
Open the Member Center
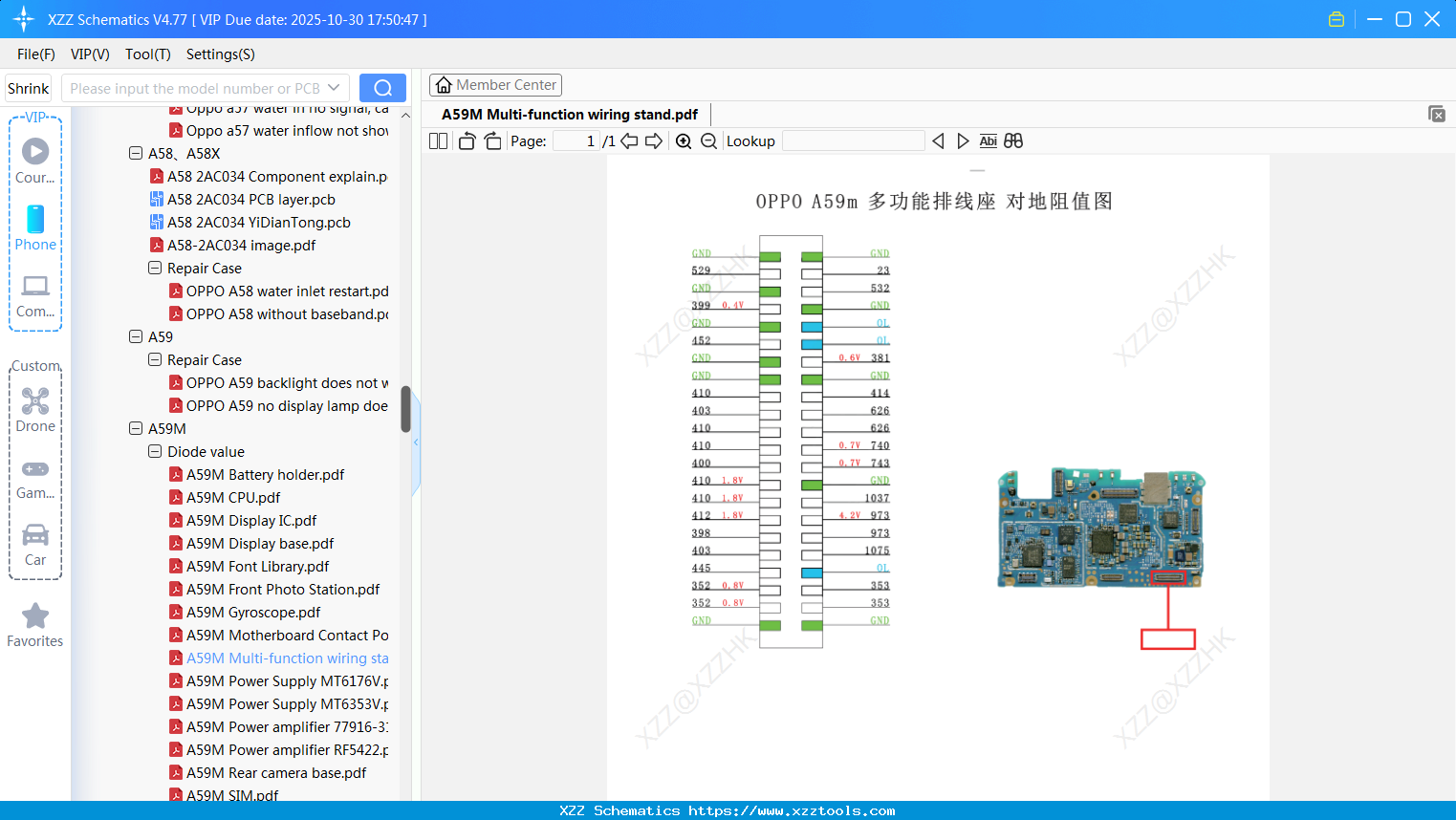(x=495, y=85)
